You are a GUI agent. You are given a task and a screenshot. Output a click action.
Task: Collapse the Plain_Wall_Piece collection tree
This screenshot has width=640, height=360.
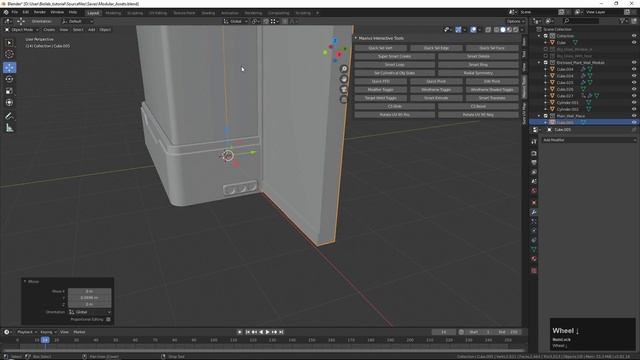click(540, 116)
